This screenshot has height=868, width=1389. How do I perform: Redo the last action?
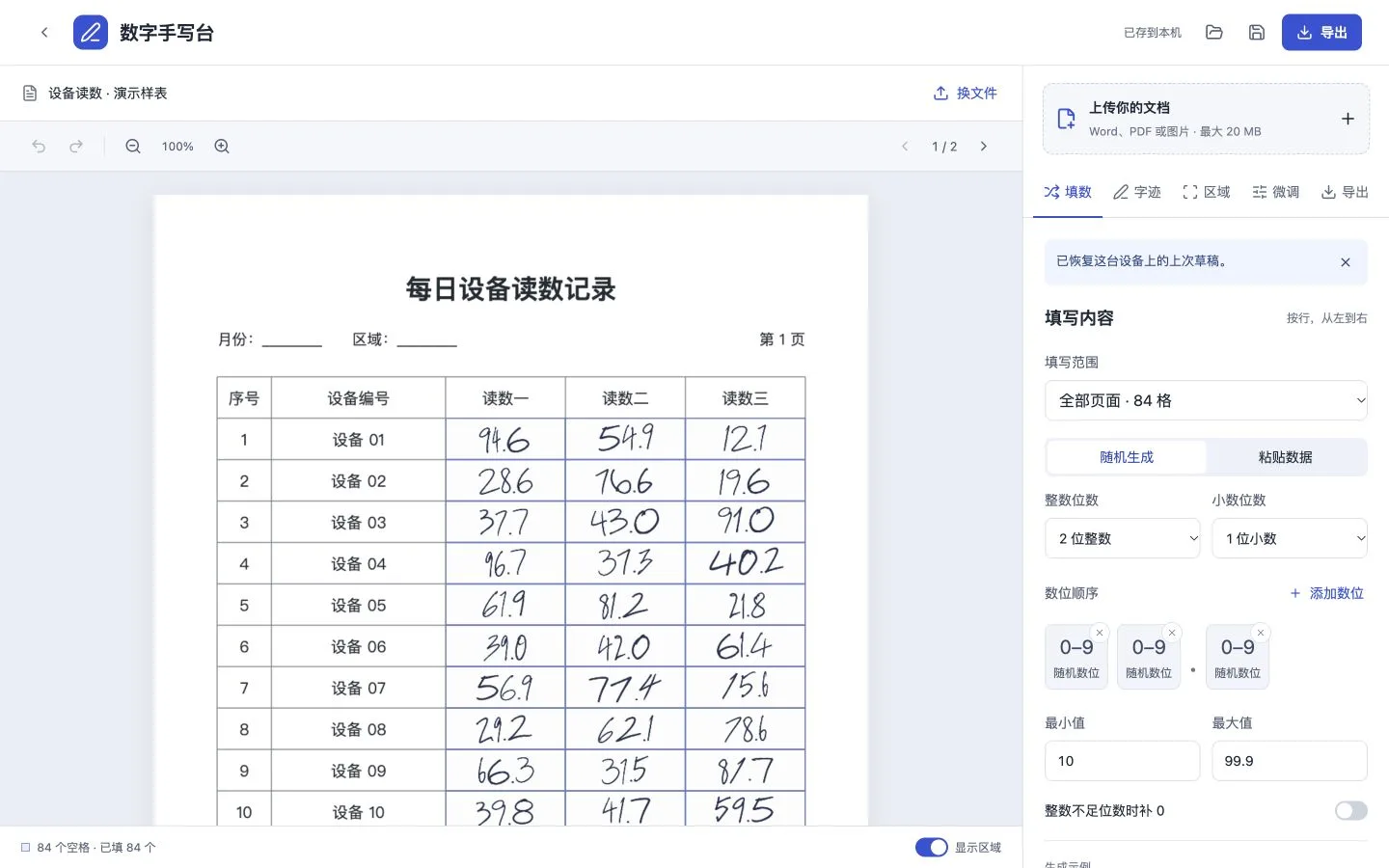tap(76, 147)
